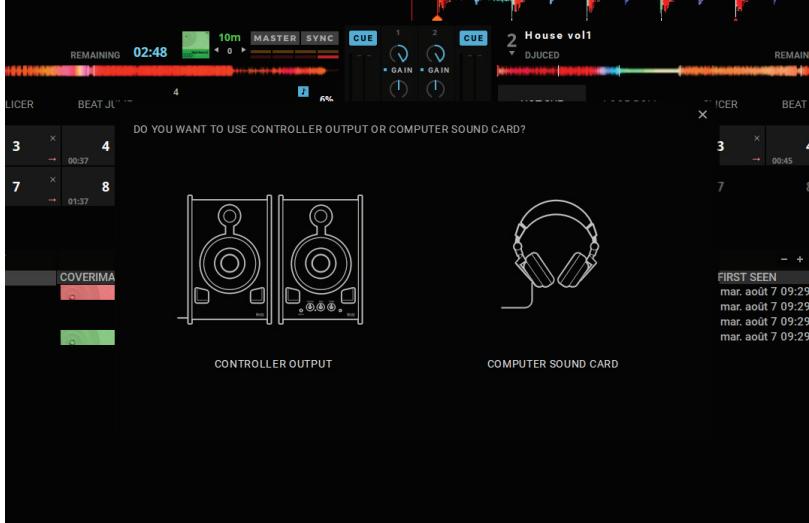809x523 pixels.
Task: Select the green cover image in track list
Action: click(87, 337)
